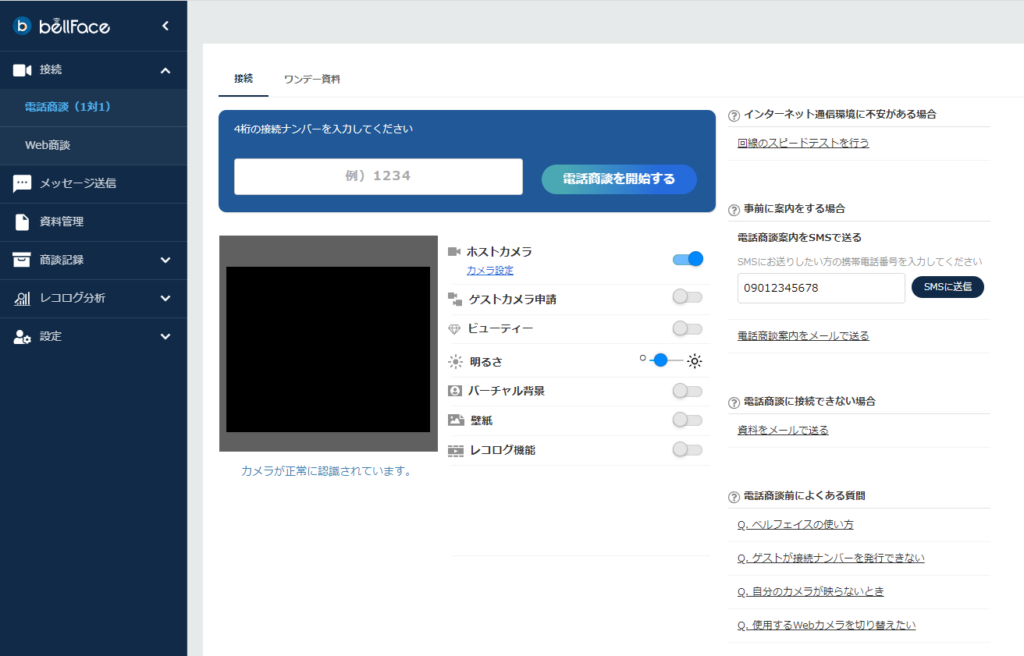This screenshot has width=1024, height=656.
Task: Click the help icon beside インターネット通信環境に不安がある場合
Action: click(x=734, y=115)
